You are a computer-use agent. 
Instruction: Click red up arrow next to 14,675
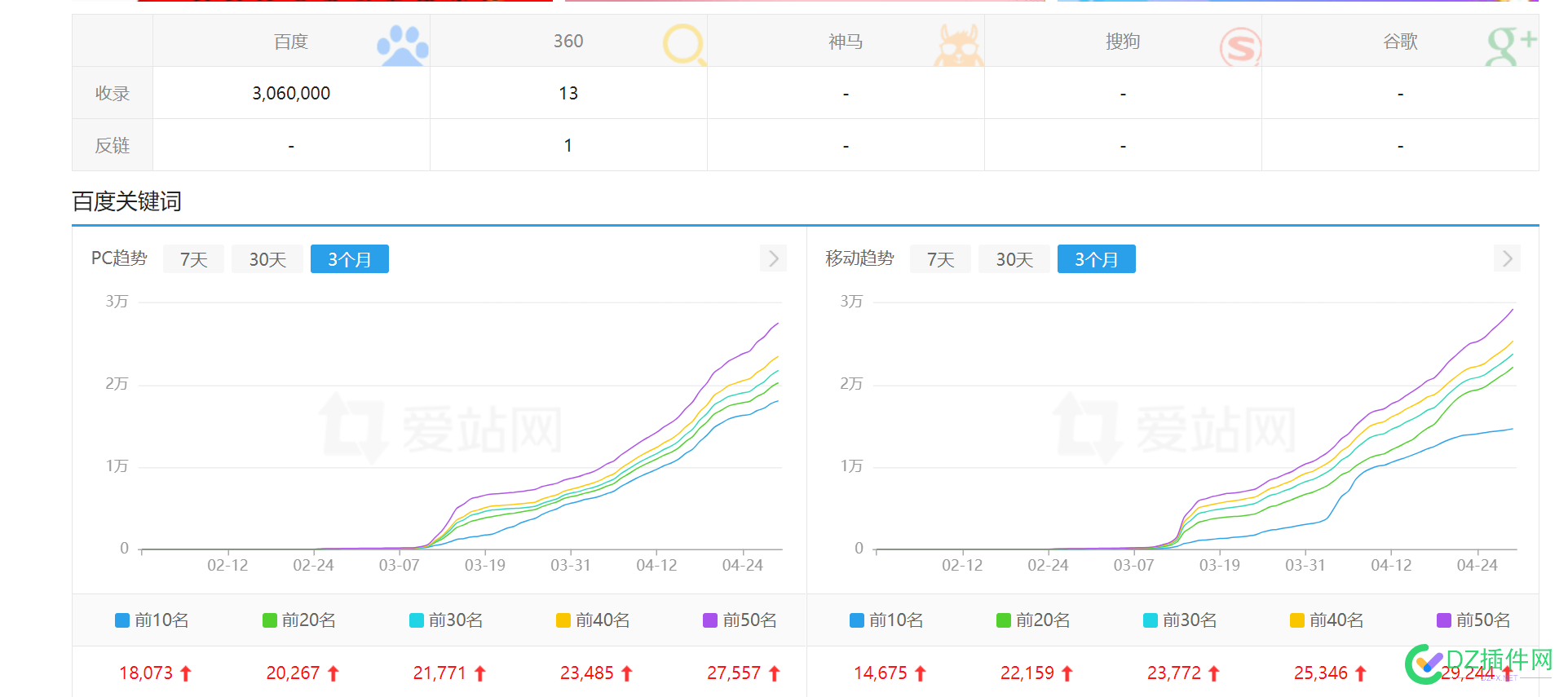pyautogui.click(x=921, y=673)
